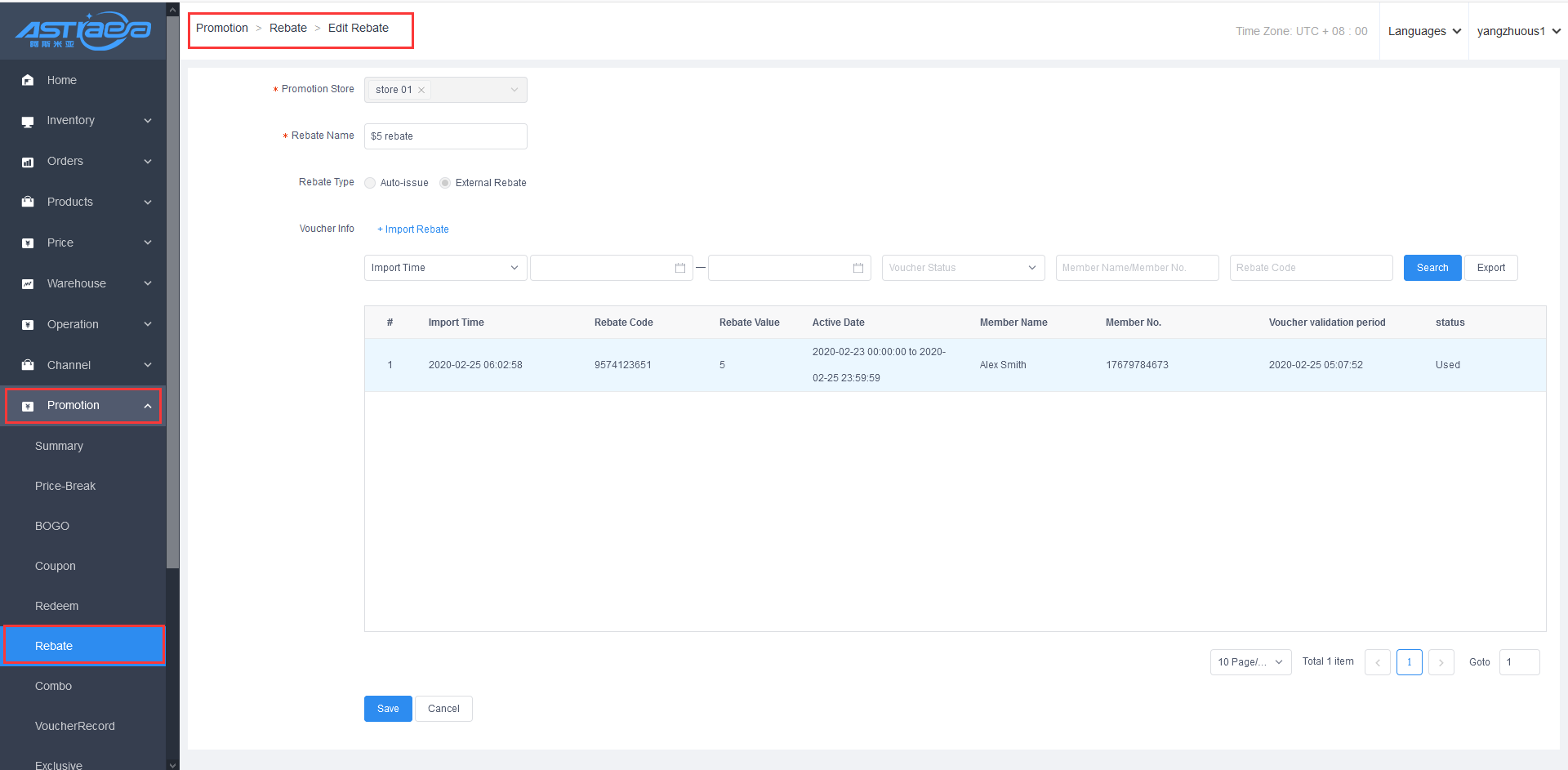Remove store 01 tag with x icon

(x=421, y=90)
